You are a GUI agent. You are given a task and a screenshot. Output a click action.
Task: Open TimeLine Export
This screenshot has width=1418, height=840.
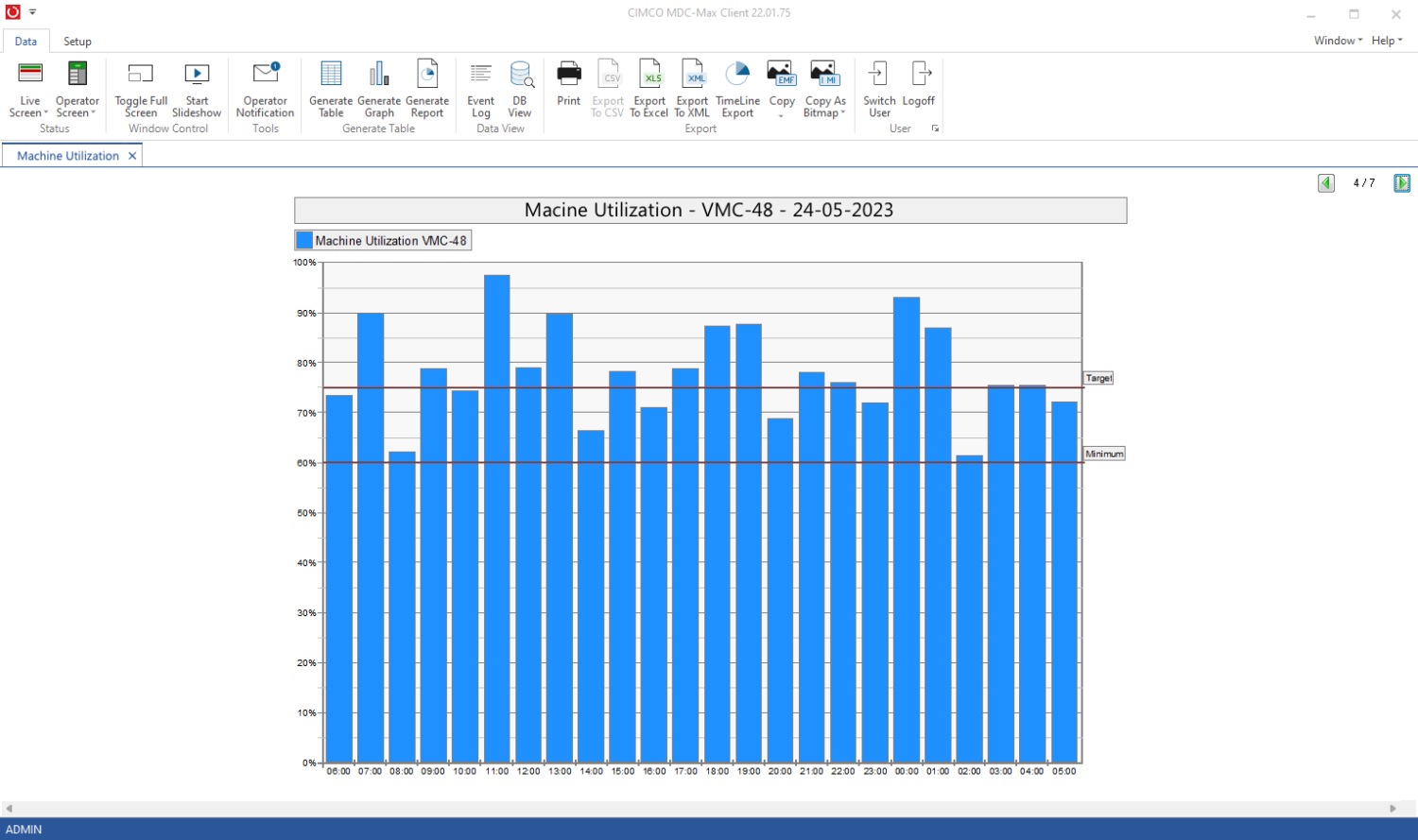(x=737, y=90)
